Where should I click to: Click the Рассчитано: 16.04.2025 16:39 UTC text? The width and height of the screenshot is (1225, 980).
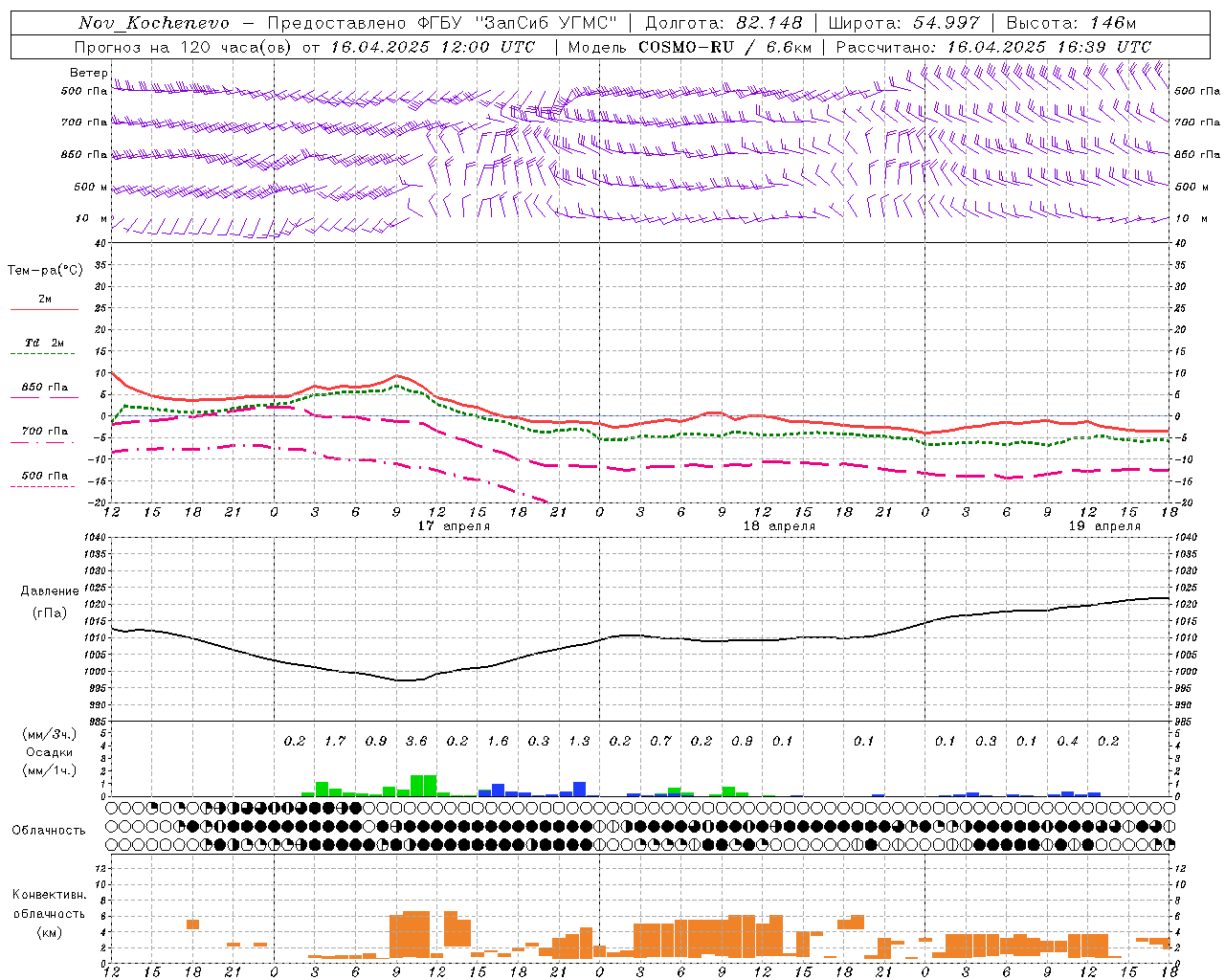[993, 47]
